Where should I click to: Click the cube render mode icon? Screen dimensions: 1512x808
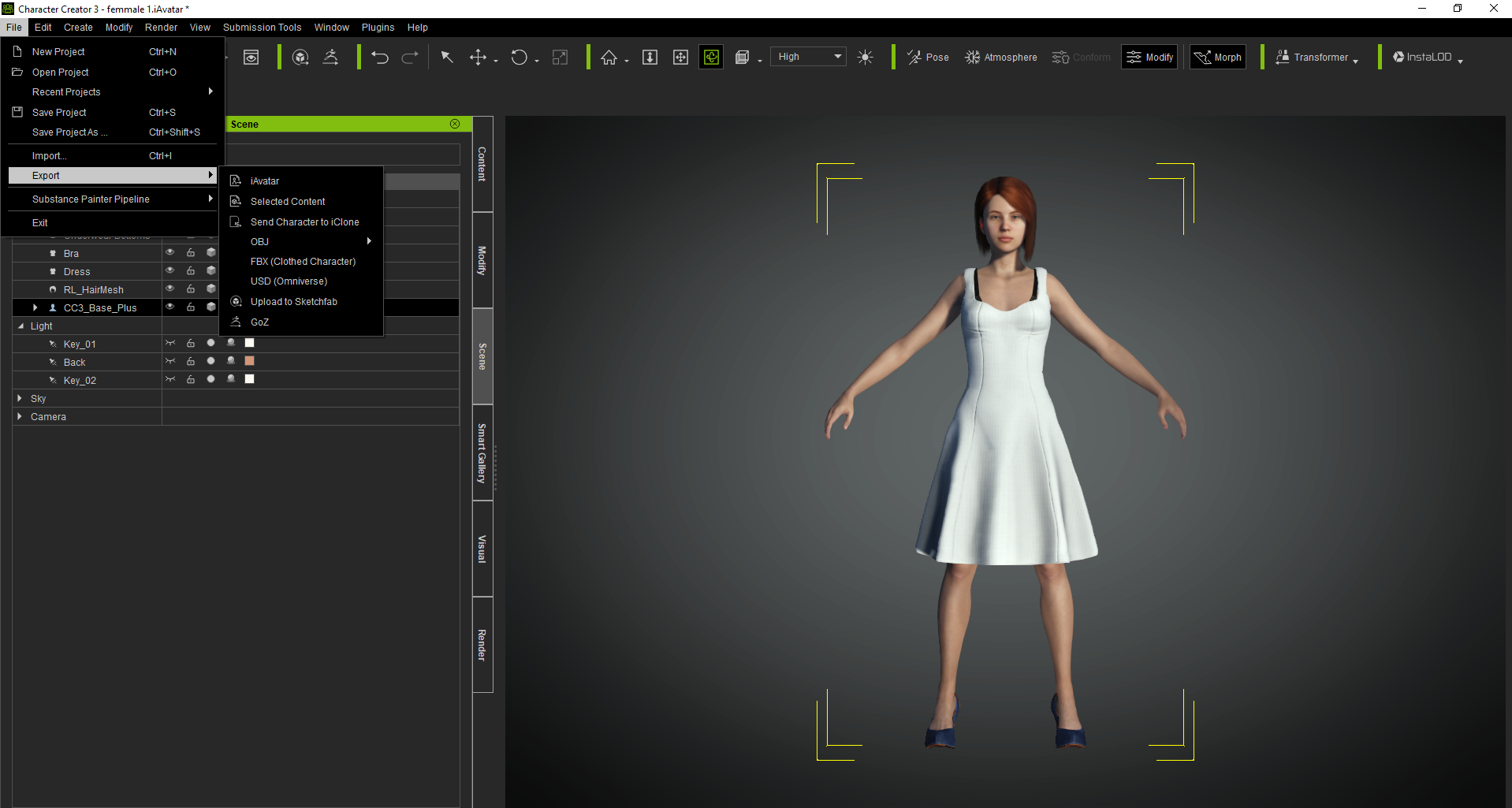[x=742, y=58]
